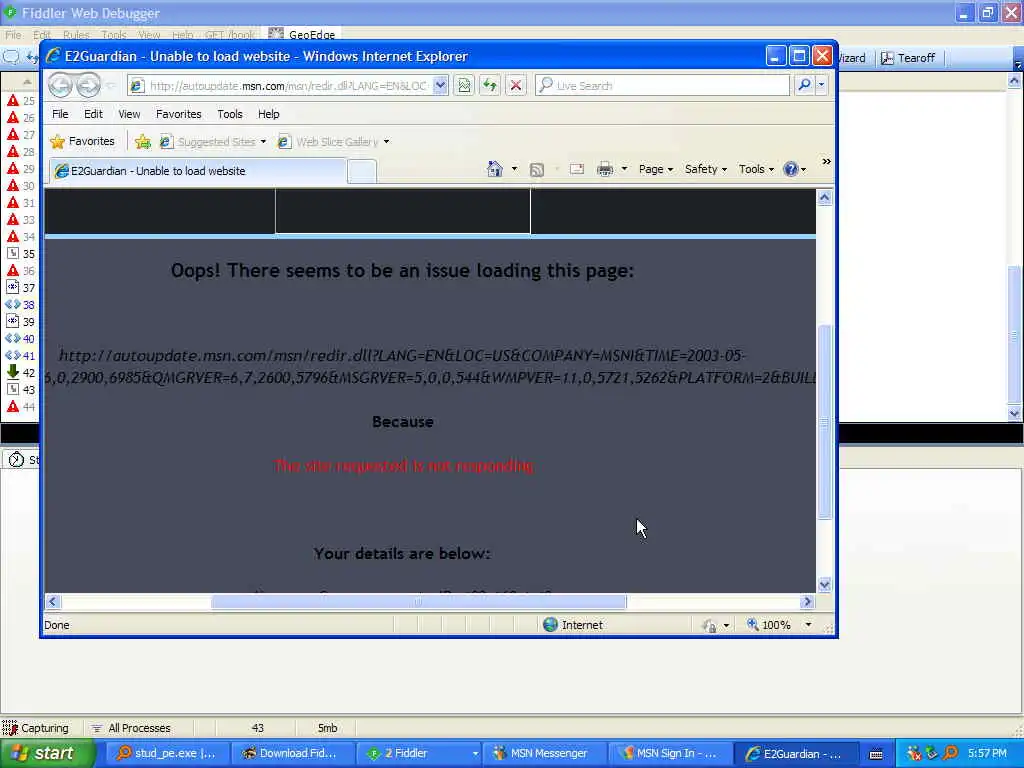Image resolution: width=1024 pixels, height=768 pixels.
Task: Select the E2Guardian - Unable to load website tab
Action: coord(198,171)
